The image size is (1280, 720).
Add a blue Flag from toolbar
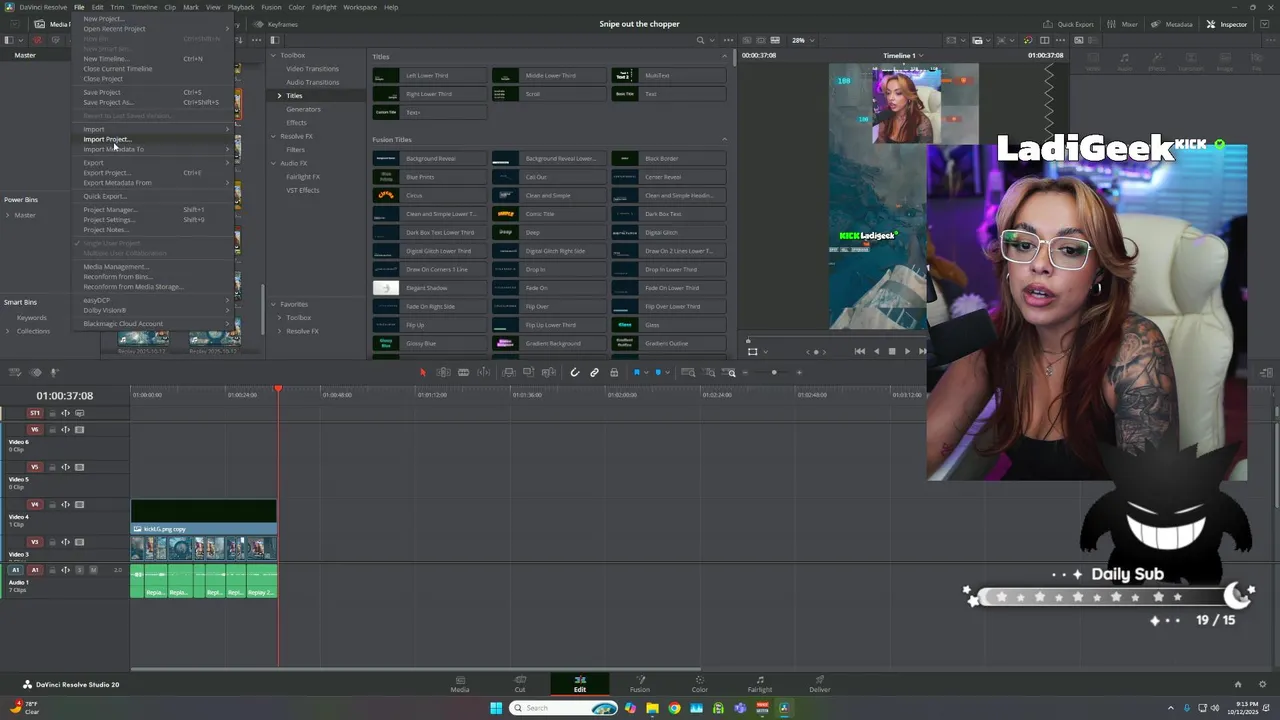coord(636,372)
